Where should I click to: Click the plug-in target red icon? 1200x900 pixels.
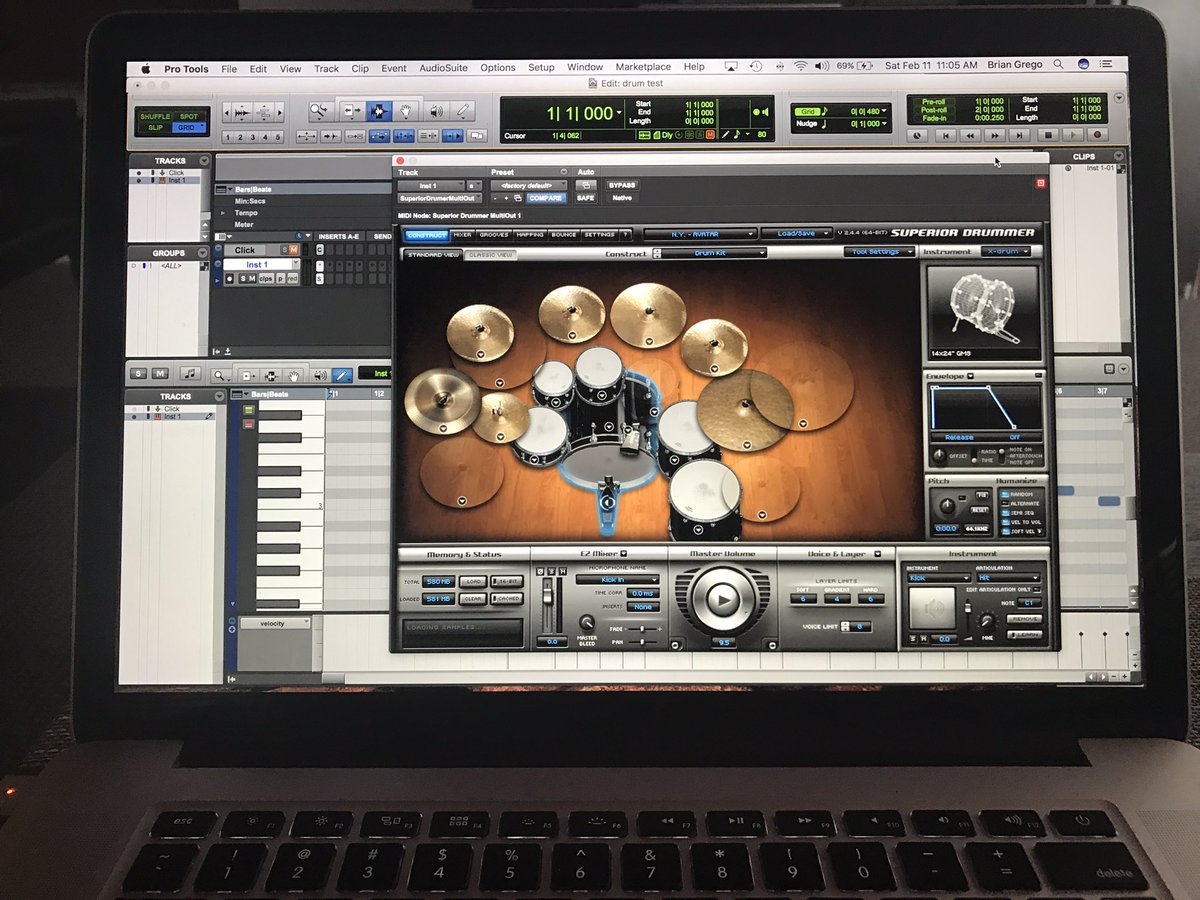coord(1041,183)
